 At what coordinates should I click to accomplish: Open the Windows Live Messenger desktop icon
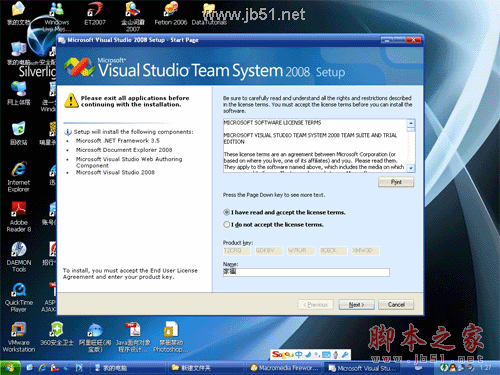coord(57,16)
